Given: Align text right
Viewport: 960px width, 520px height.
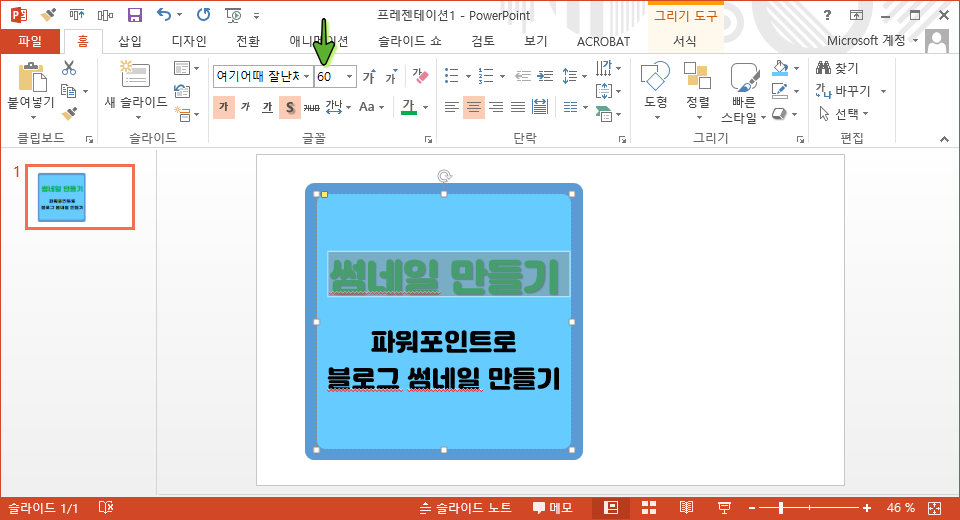Looking at the screenshot, I should 496,108.
